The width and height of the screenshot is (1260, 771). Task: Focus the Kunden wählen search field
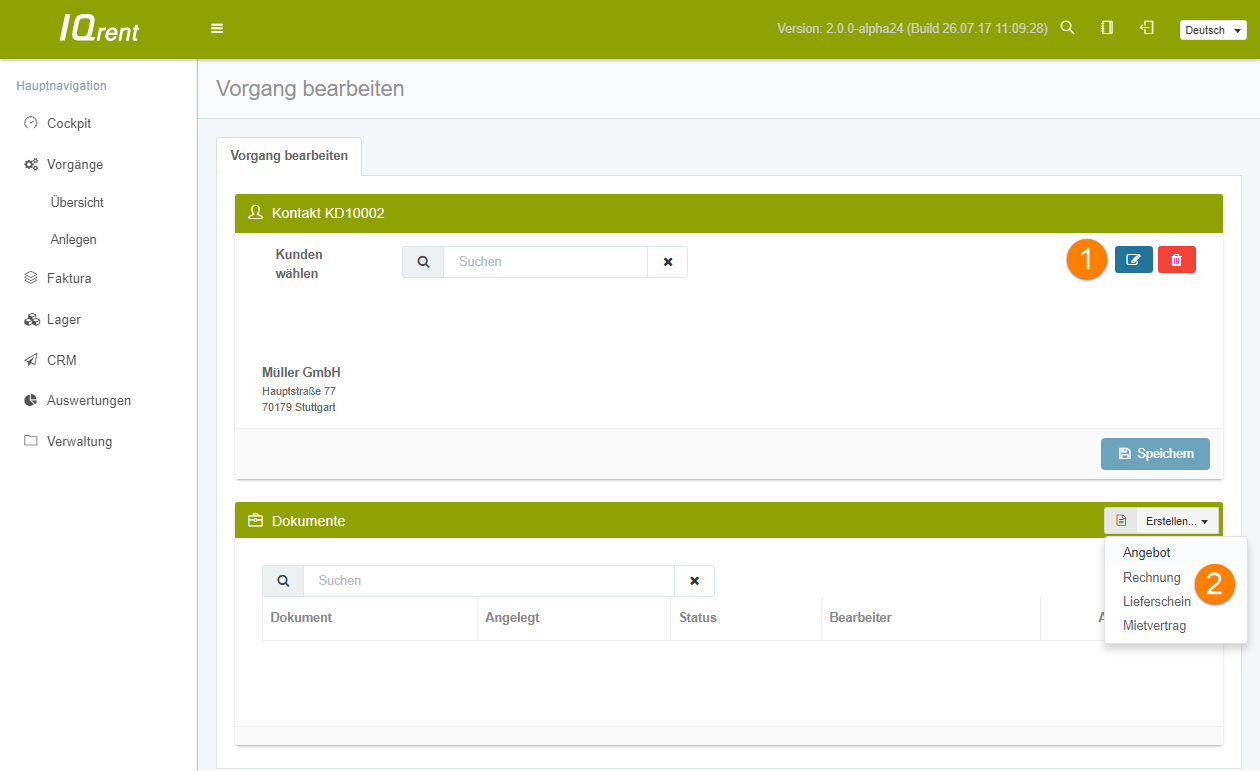tap(546, 262)
